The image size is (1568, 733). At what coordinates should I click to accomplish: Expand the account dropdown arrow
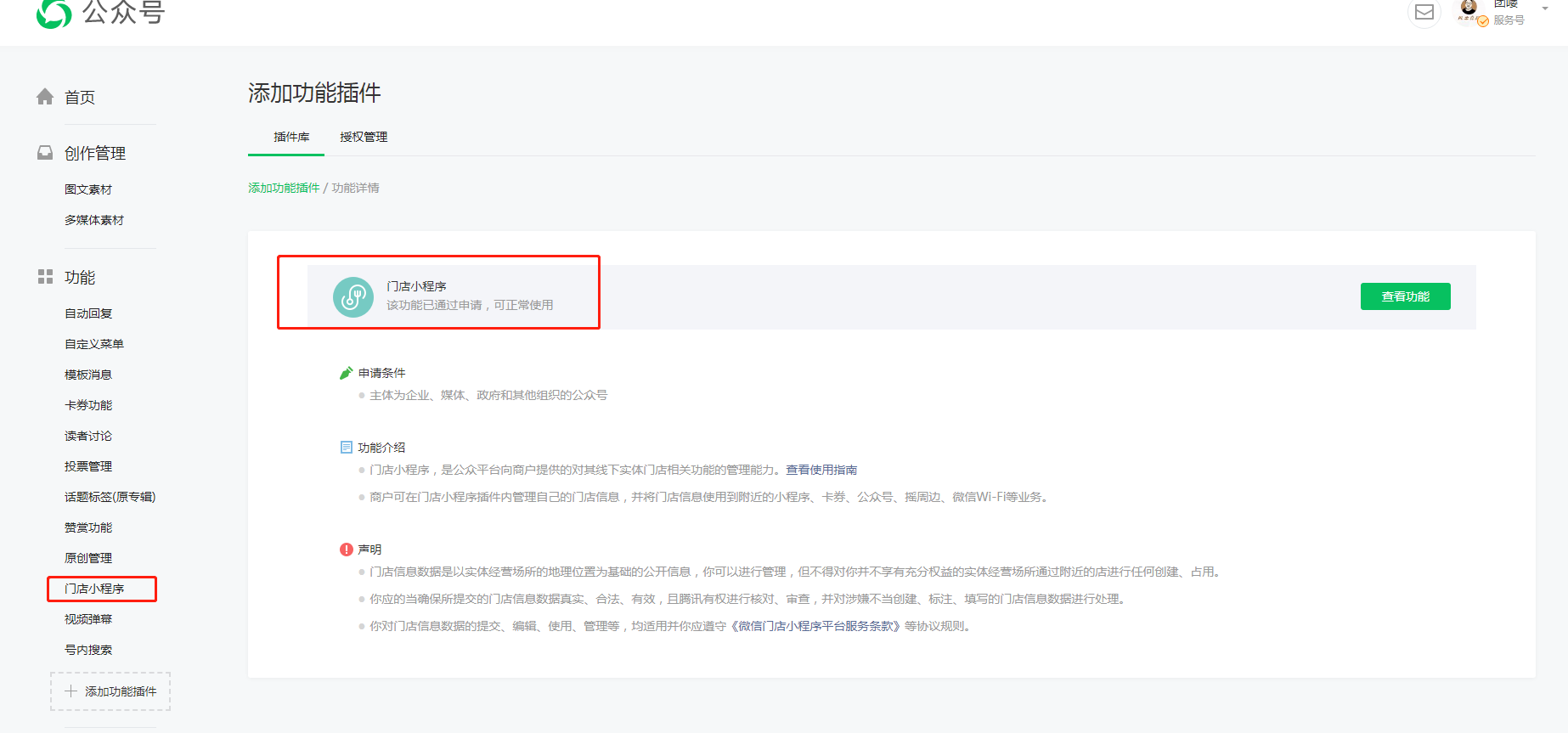[1545, 8]
